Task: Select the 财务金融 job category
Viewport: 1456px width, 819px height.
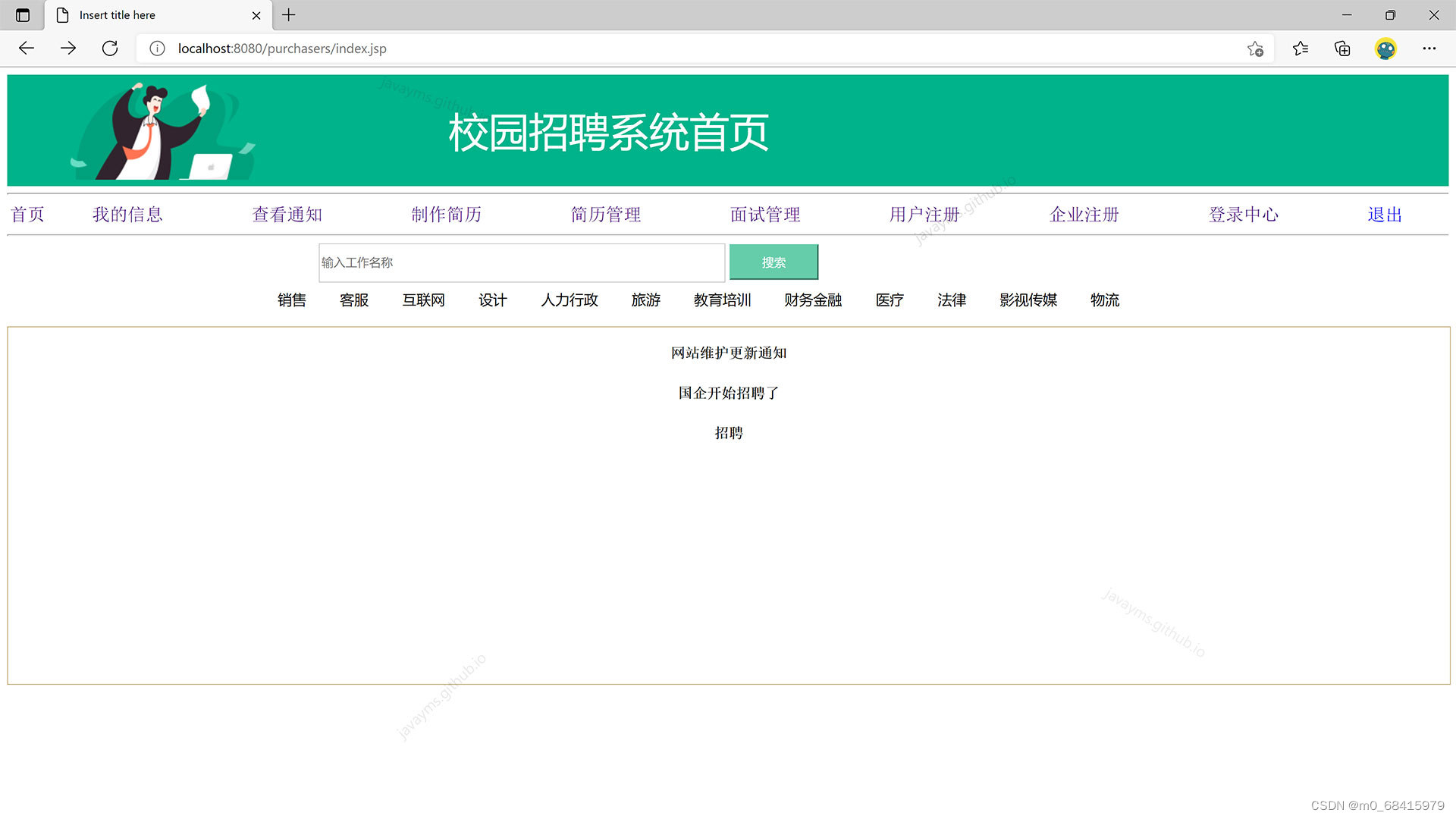Action: (812, 300)
